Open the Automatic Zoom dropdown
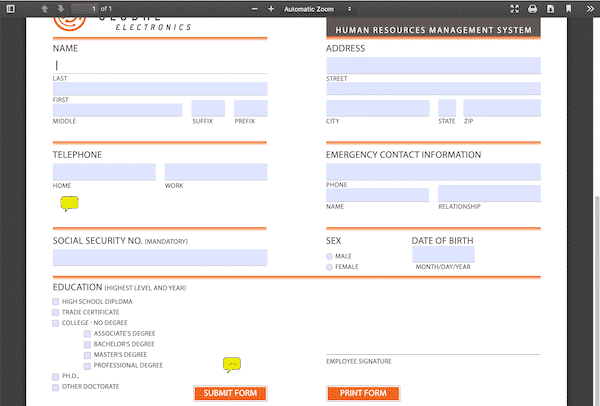 pyautogui.click(x=317, y=9)
